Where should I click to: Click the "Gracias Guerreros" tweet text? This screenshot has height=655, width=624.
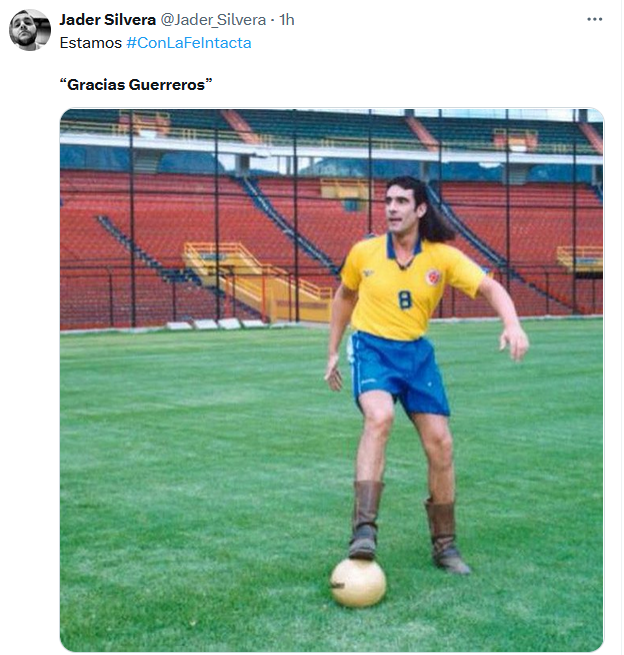[x=136, y=84]
